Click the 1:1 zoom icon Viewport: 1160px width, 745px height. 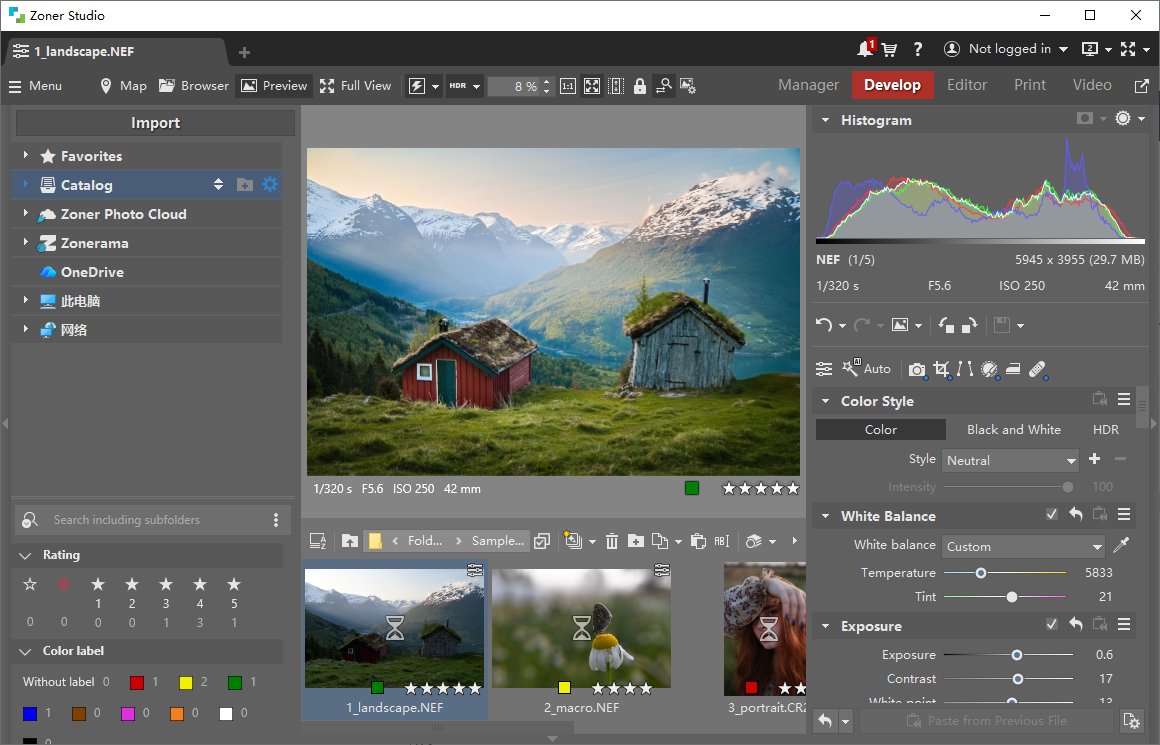[x=567, y=87]
